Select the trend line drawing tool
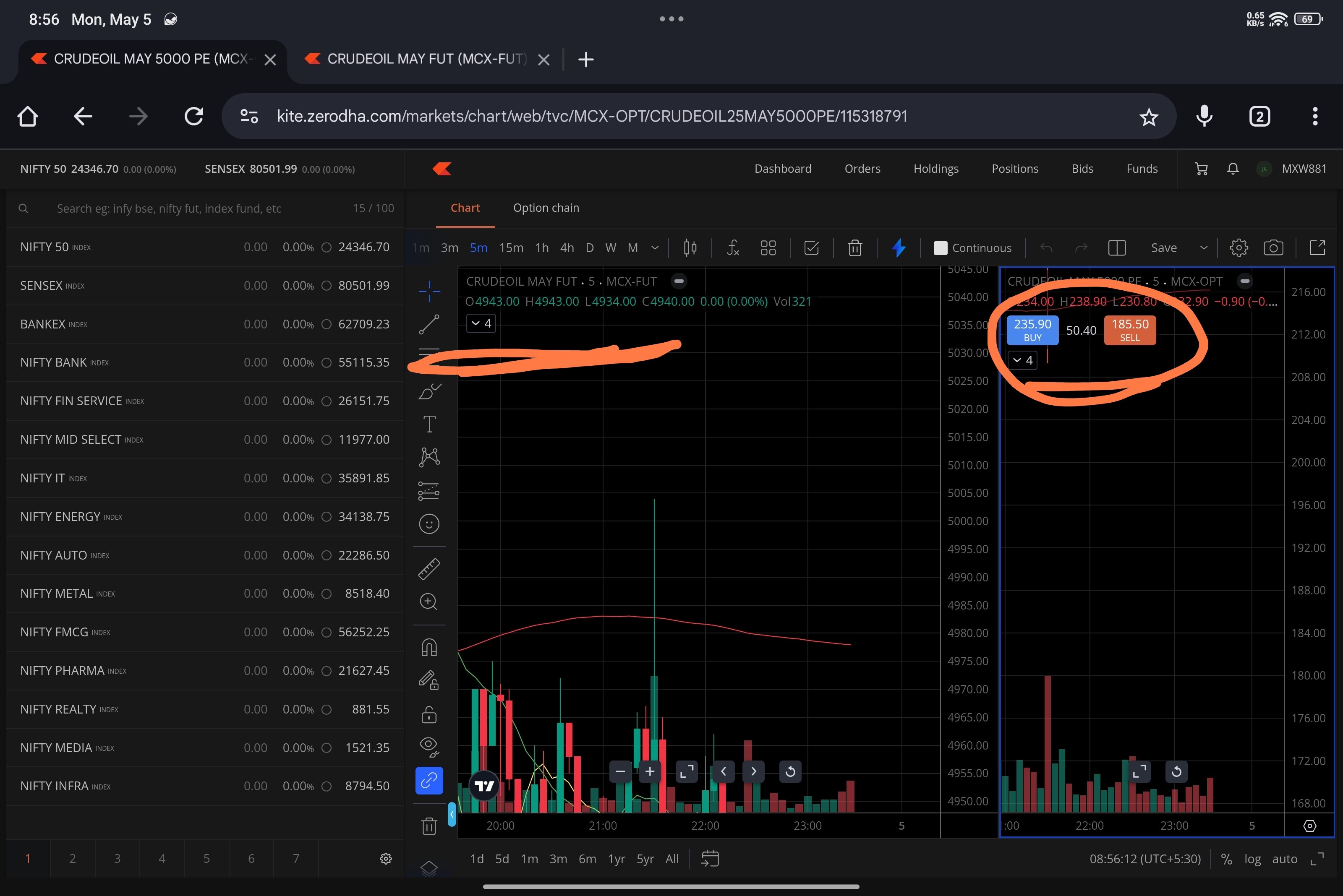1343x896 pixels. (429, 325)
